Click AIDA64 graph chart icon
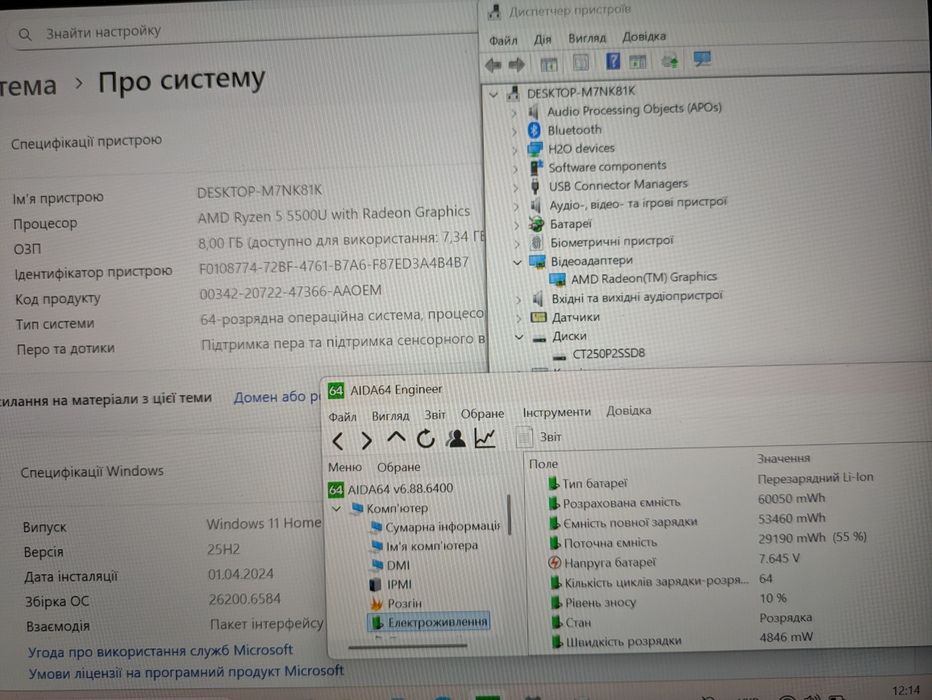 tap(485, 438)
